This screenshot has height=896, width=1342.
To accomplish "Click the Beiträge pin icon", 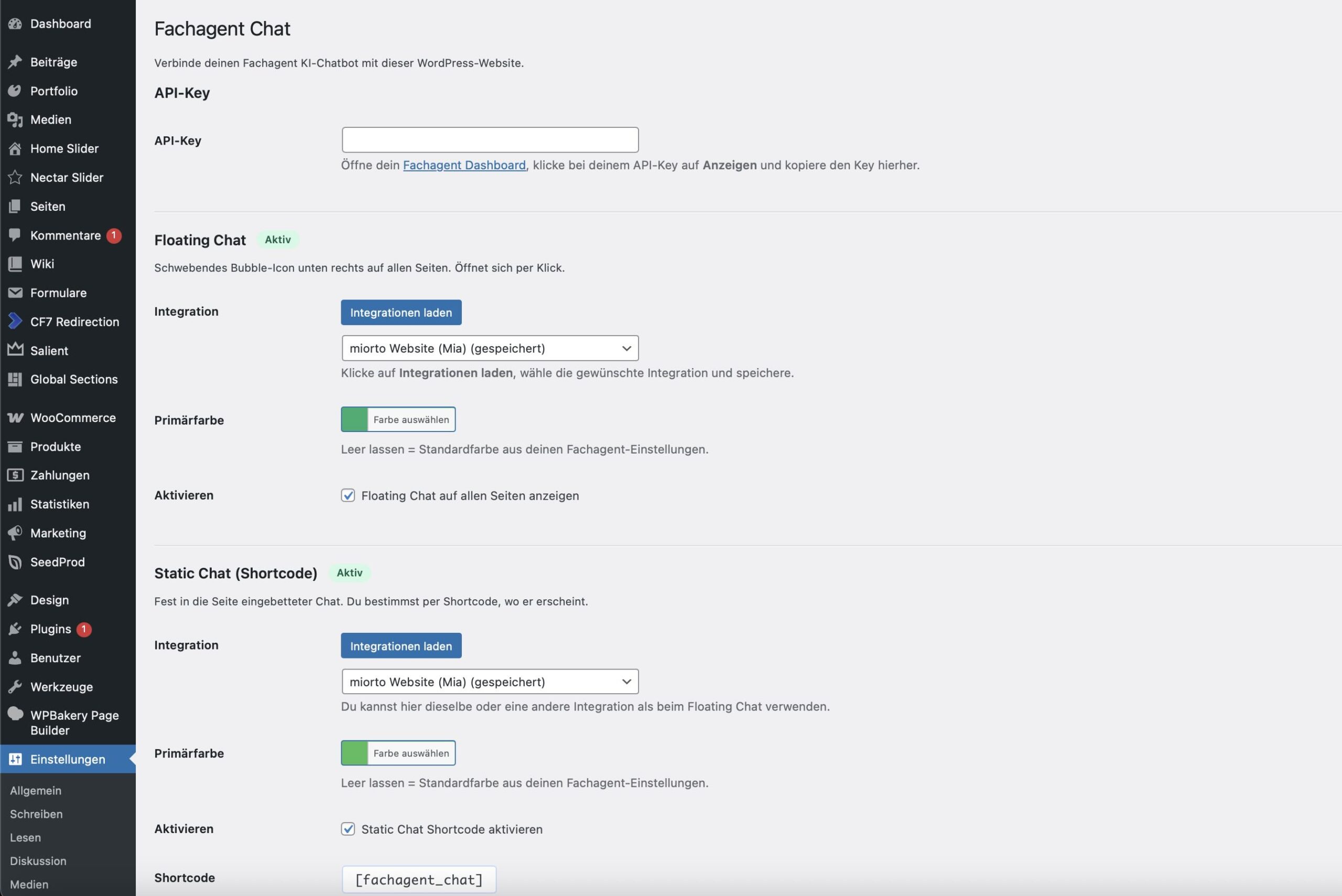I will (x=15, y=62).
